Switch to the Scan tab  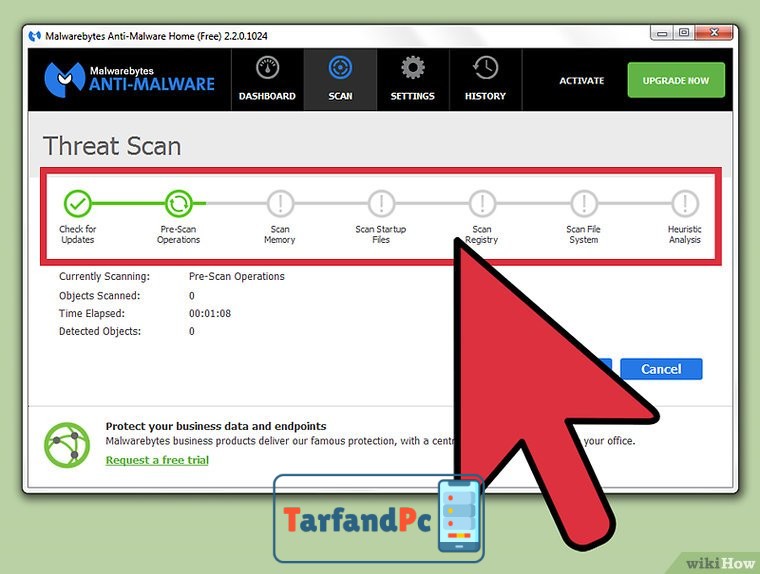(340, 80)
